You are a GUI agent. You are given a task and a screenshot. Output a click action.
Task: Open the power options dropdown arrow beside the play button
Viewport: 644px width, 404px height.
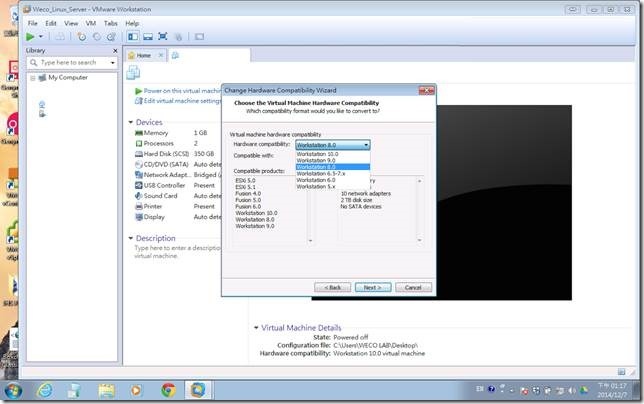point(41,37)
